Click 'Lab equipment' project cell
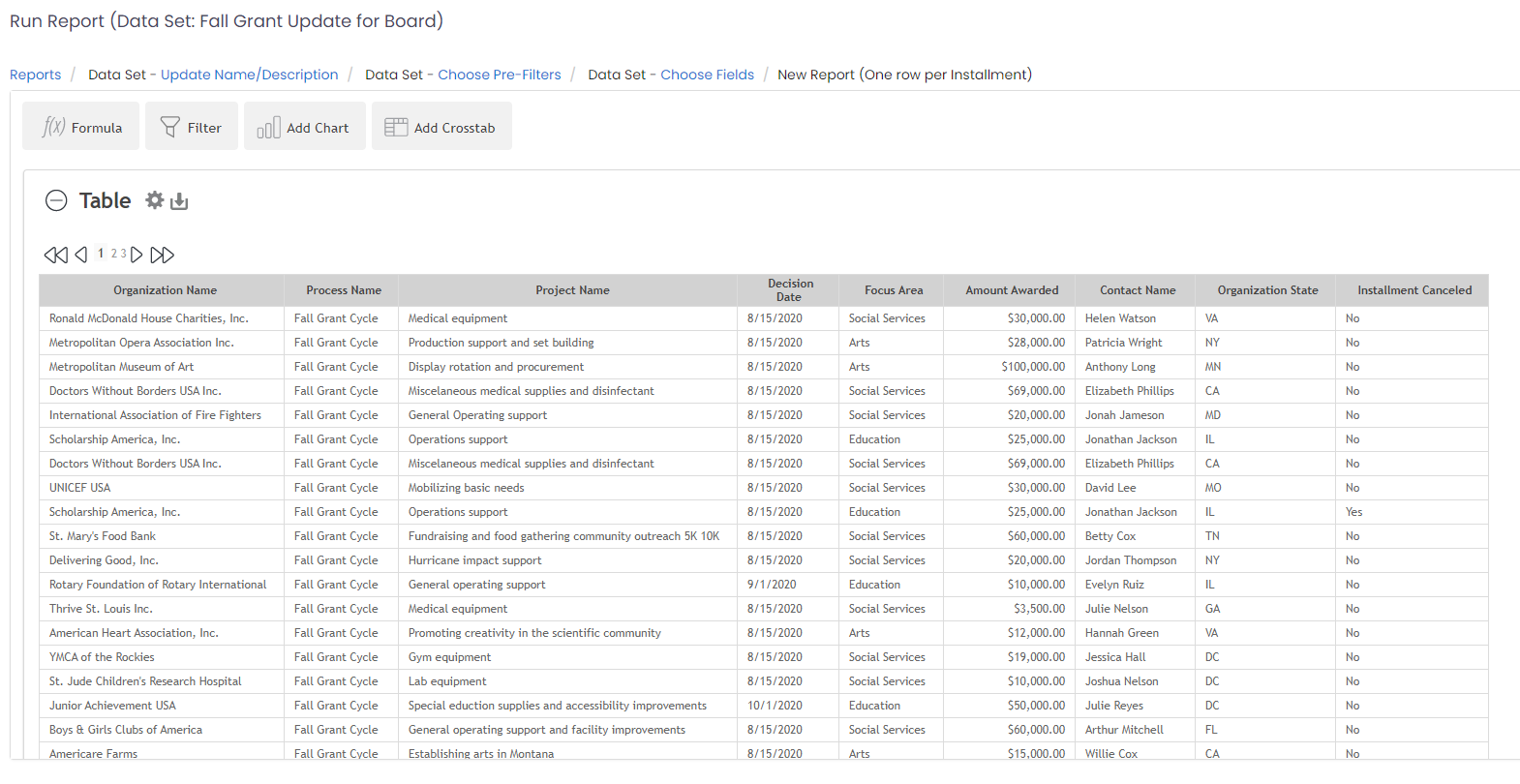This screenshot has width=1520, height=784. pos(568,681)
